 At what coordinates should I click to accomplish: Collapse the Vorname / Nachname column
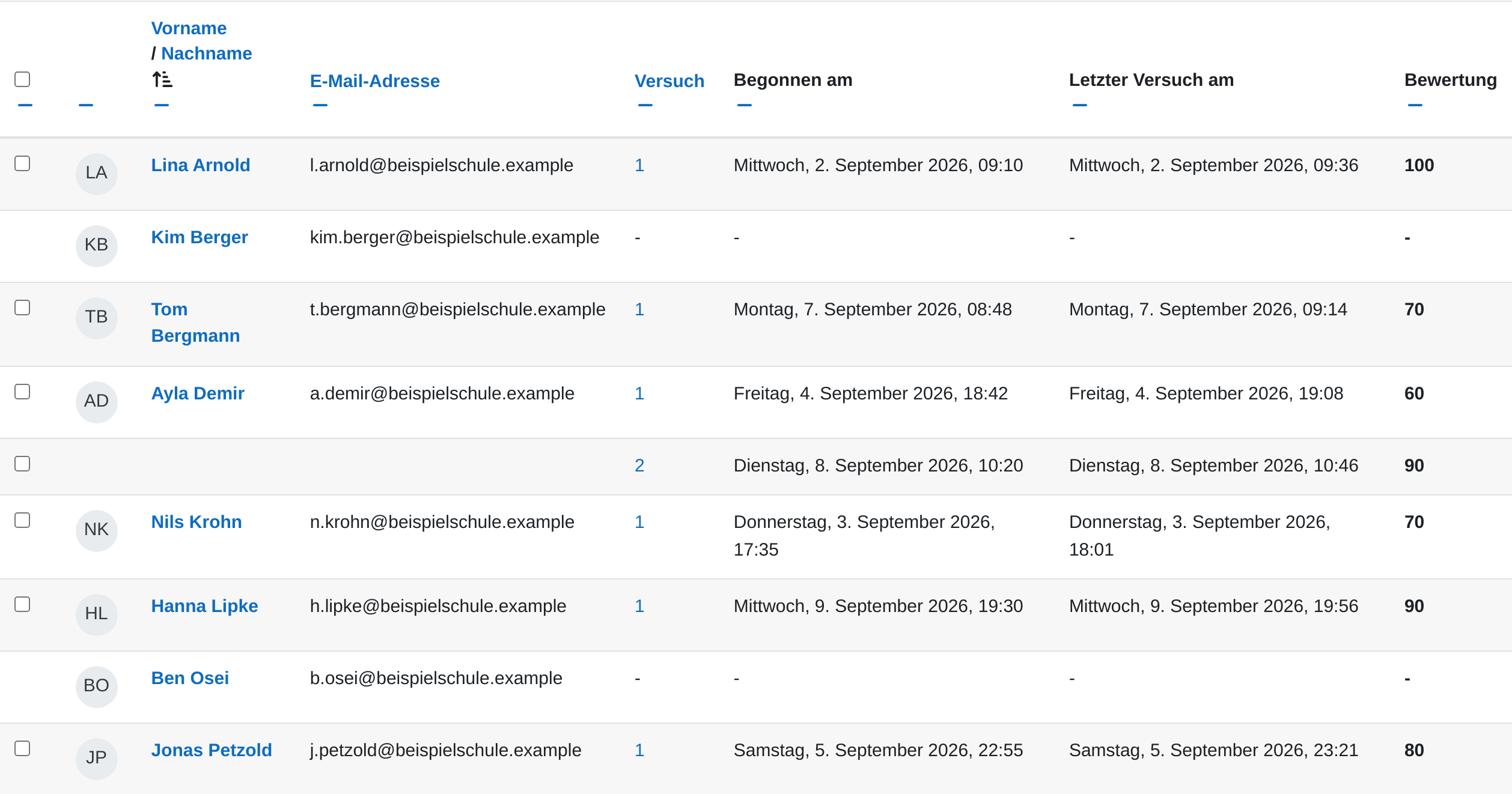pos(162,105)
